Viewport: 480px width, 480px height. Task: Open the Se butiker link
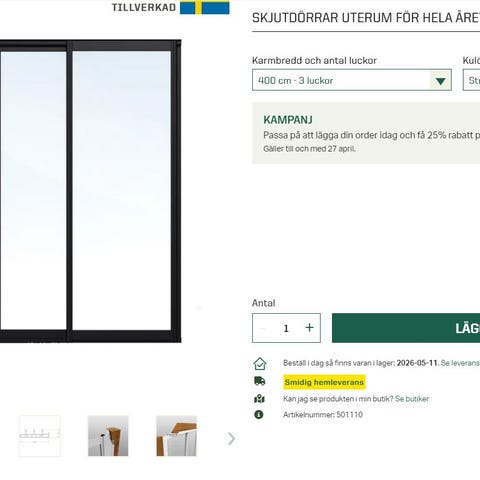pyautogui.click(x=412, y=399)
